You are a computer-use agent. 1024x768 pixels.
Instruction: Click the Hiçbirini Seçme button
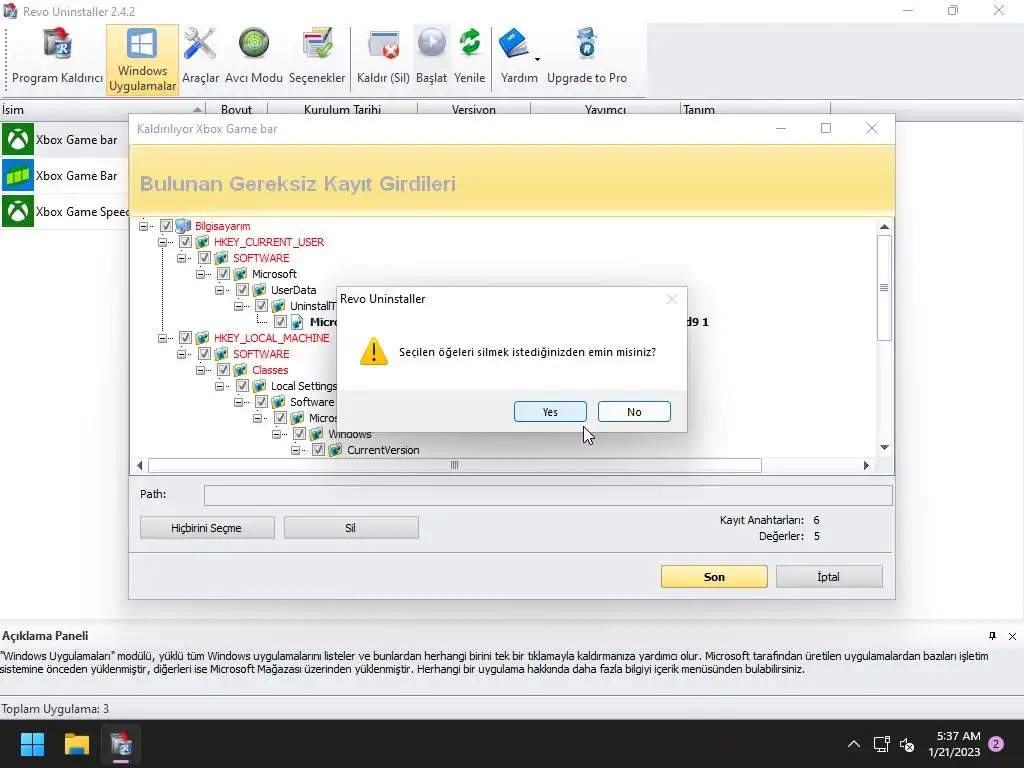(207, 528)
